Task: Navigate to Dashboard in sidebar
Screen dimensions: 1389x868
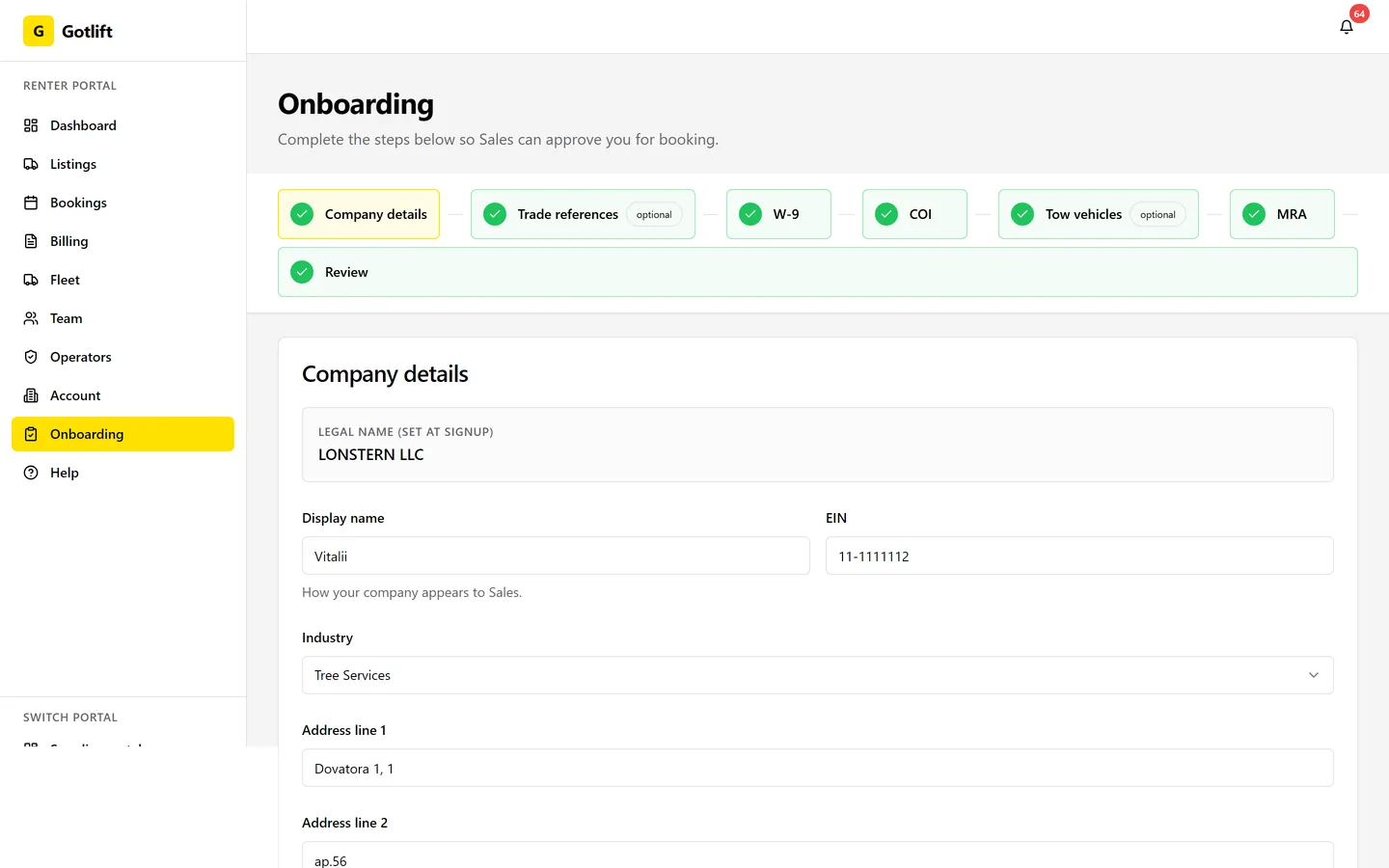Action: tap(123, 125)
